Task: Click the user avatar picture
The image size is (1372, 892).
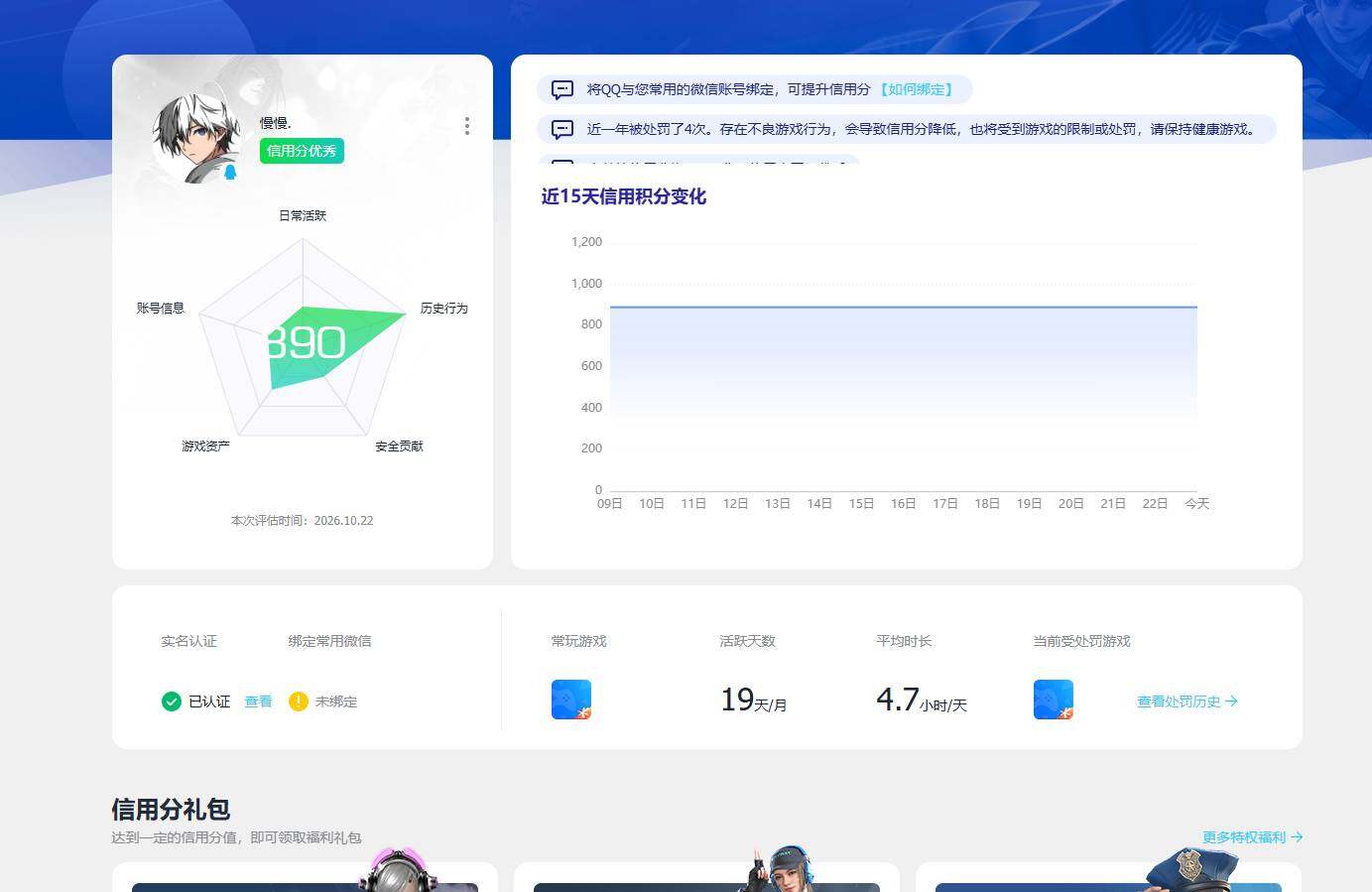Action: [x=197, y=138]
